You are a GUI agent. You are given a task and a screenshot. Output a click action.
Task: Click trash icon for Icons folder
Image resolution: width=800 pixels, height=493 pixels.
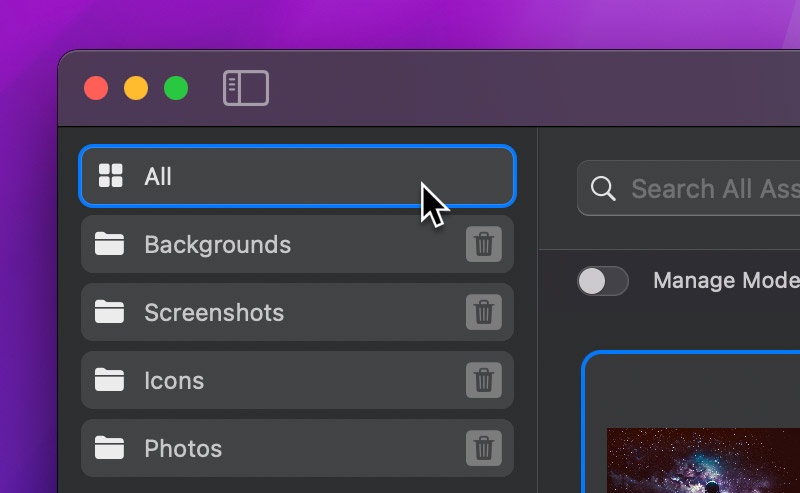pos(484,380)
